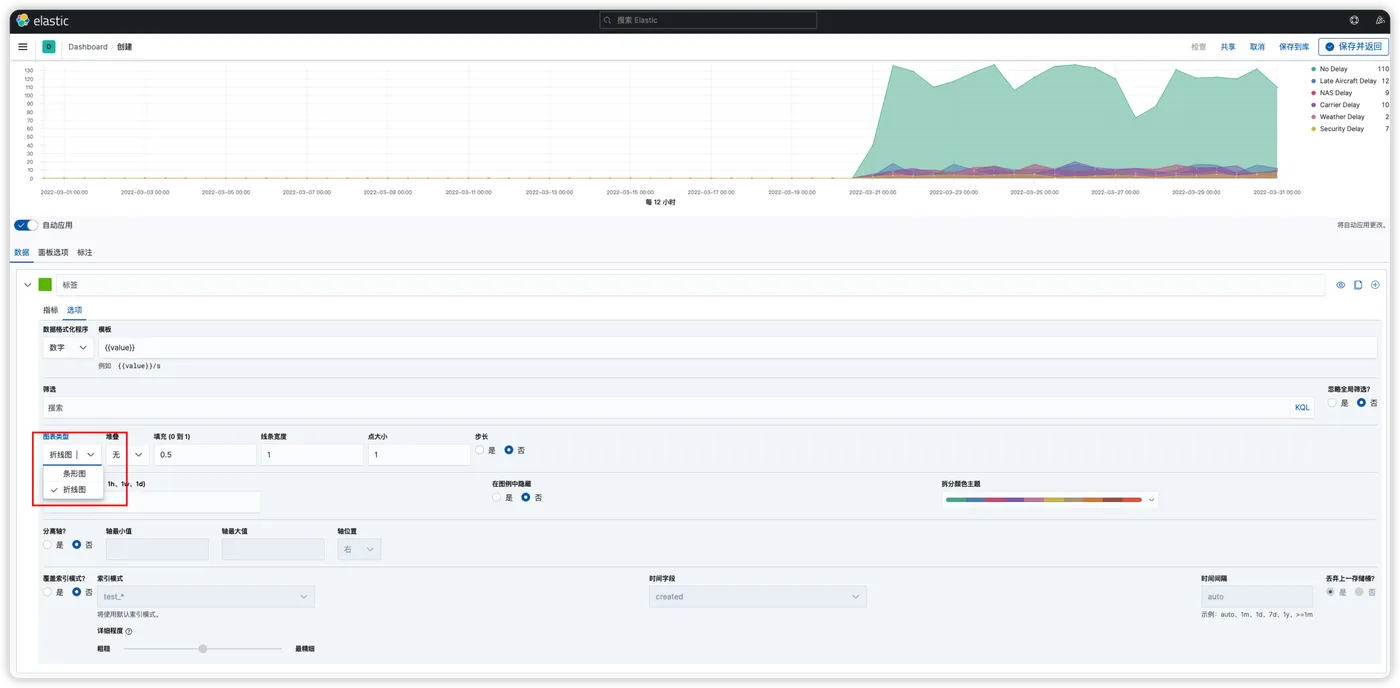This screenshot has height=688, width=1400.
Task: Toggle the 自动应用 switch
Action: pyautogui.click(x=26, y=225)
